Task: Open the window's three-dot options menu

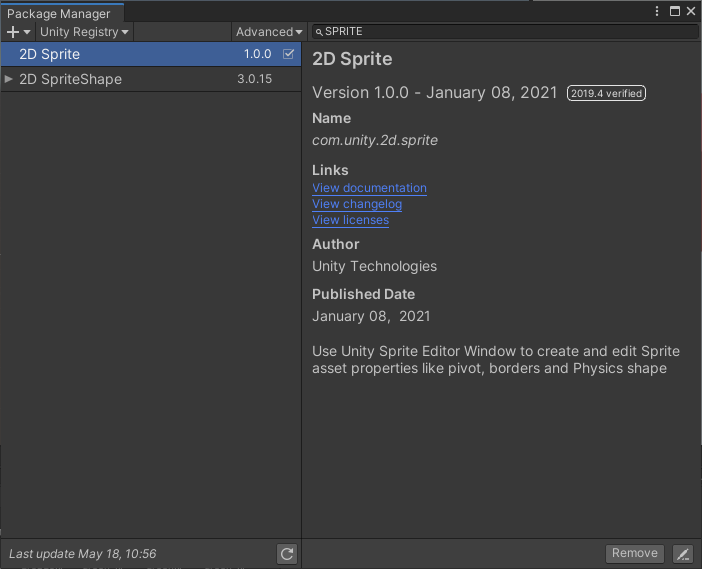Action: click(657, 11)
